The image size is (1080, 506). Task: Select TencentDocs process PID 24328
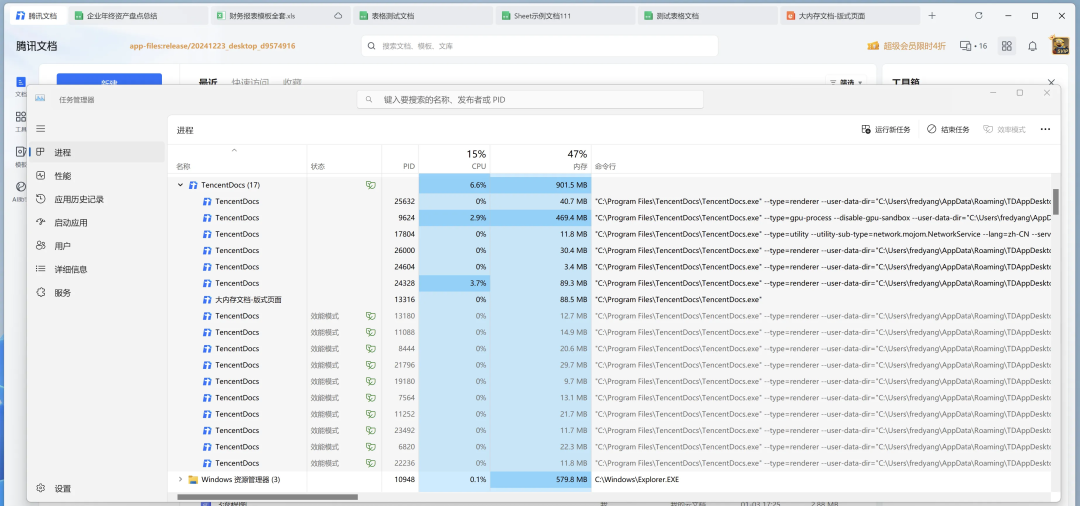point(610,283)
